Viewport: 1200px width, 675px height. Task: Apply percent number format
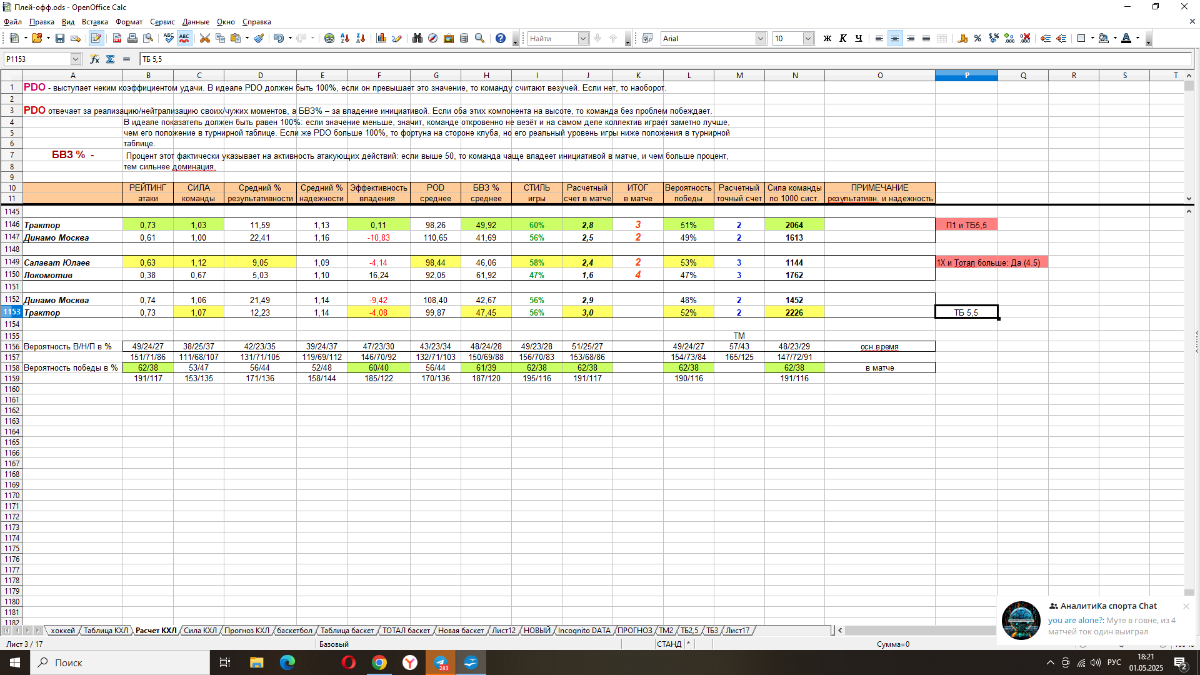pos(978,38)
